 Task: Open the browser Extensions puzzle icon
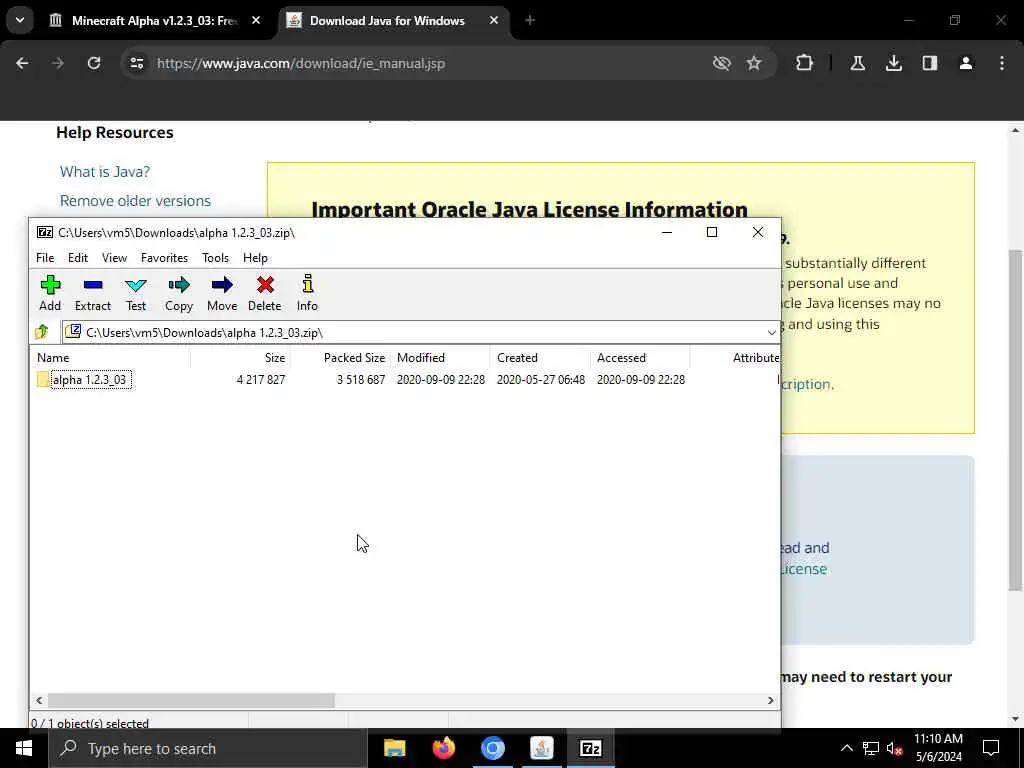pyautogui.click(x=805, y=63)
